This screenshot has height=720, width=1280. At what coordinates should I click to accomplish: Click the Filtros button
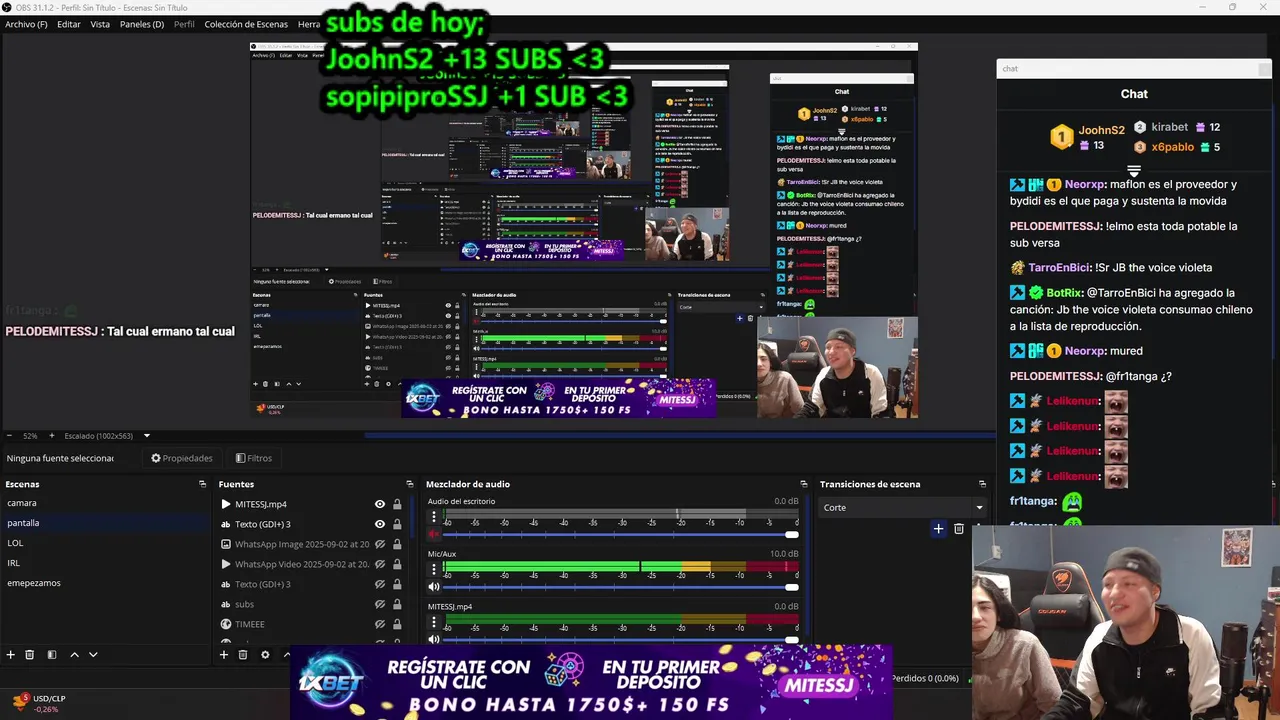point(254,458)
